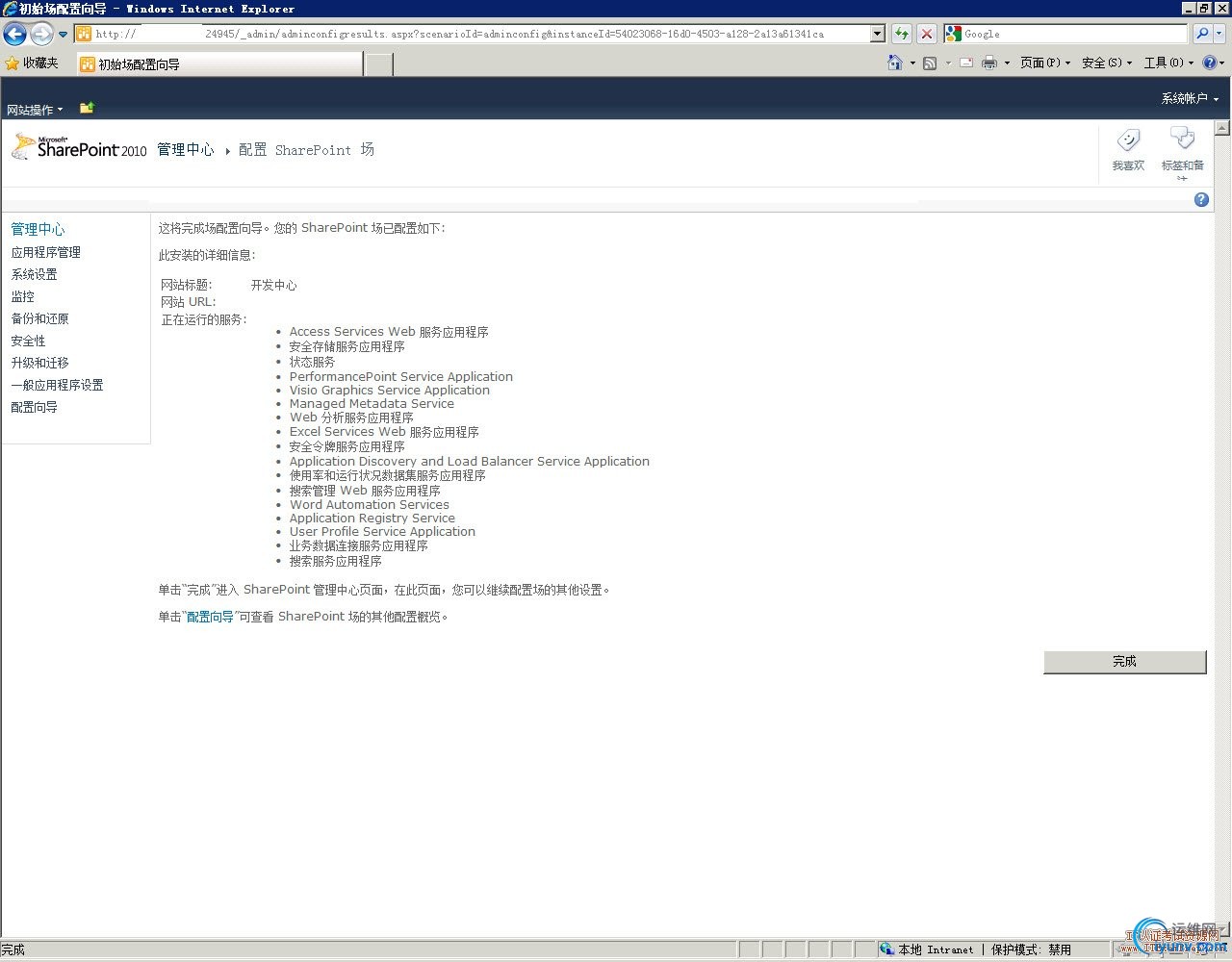This screenshot has width=1232, height=962.
Task: Click Application Discovery and Load Balancer item
Action: tap(470, 461)
